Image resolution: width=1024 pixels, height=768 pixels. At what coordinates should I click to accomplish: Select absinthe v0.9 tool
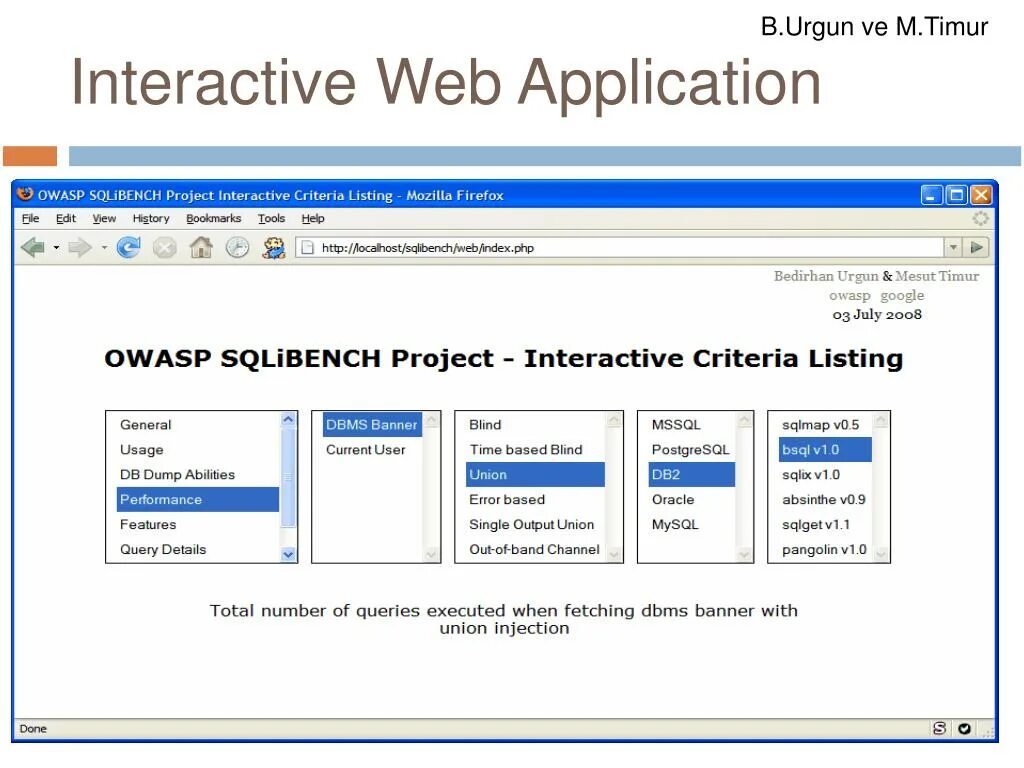pos(825,500)
